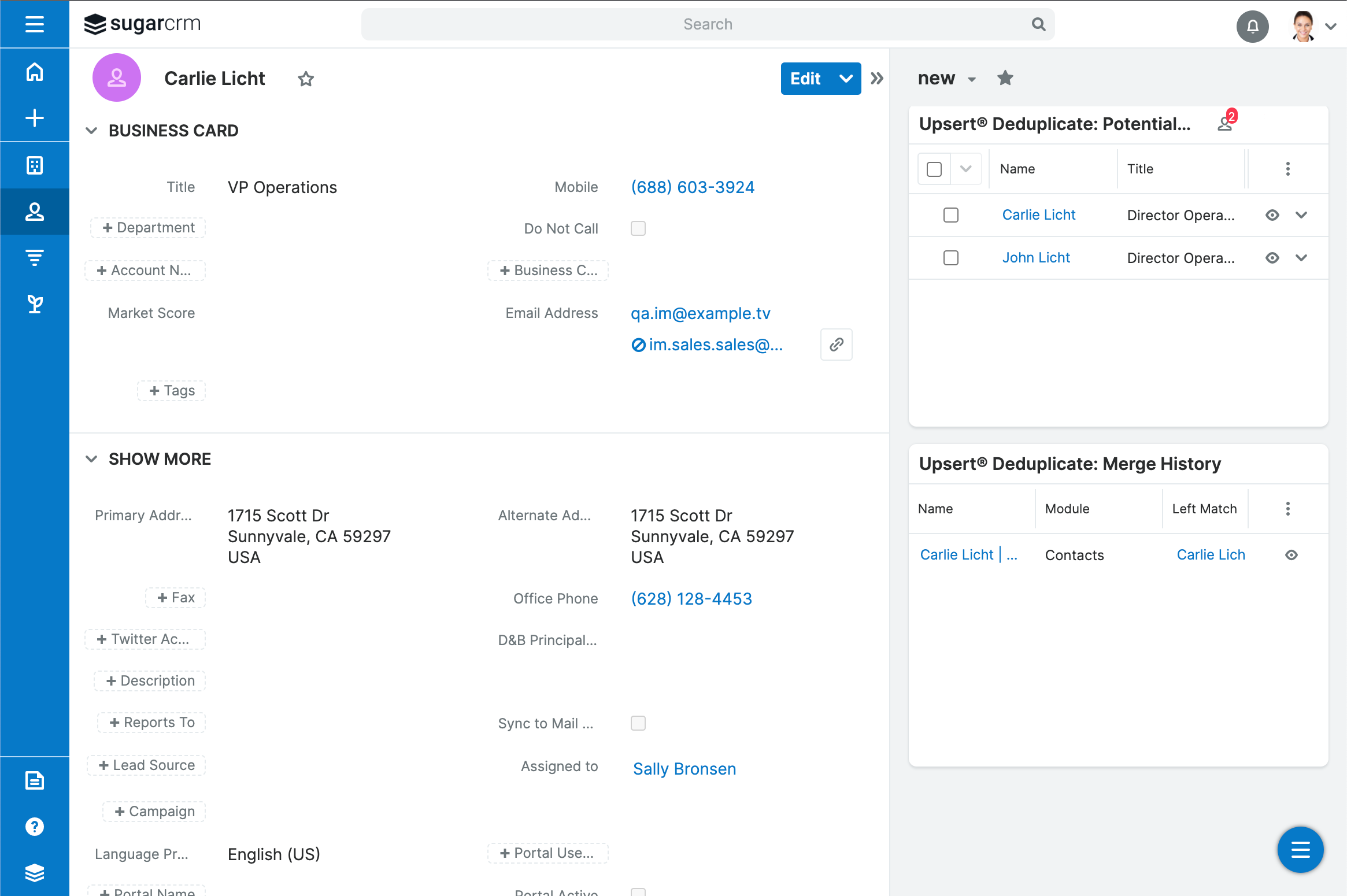Open assigned user Sally Bronsen
The width and height of the screenshot is (1347, 896).
coord(684,769)
